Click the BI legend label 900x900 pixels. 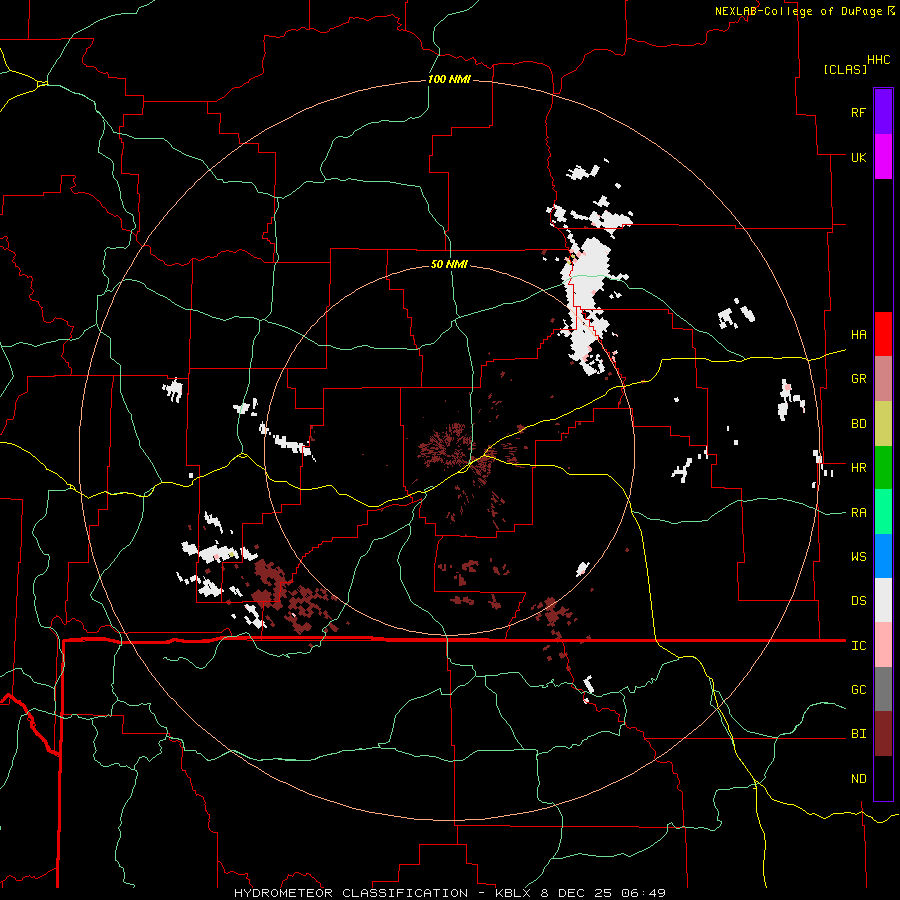858,734
